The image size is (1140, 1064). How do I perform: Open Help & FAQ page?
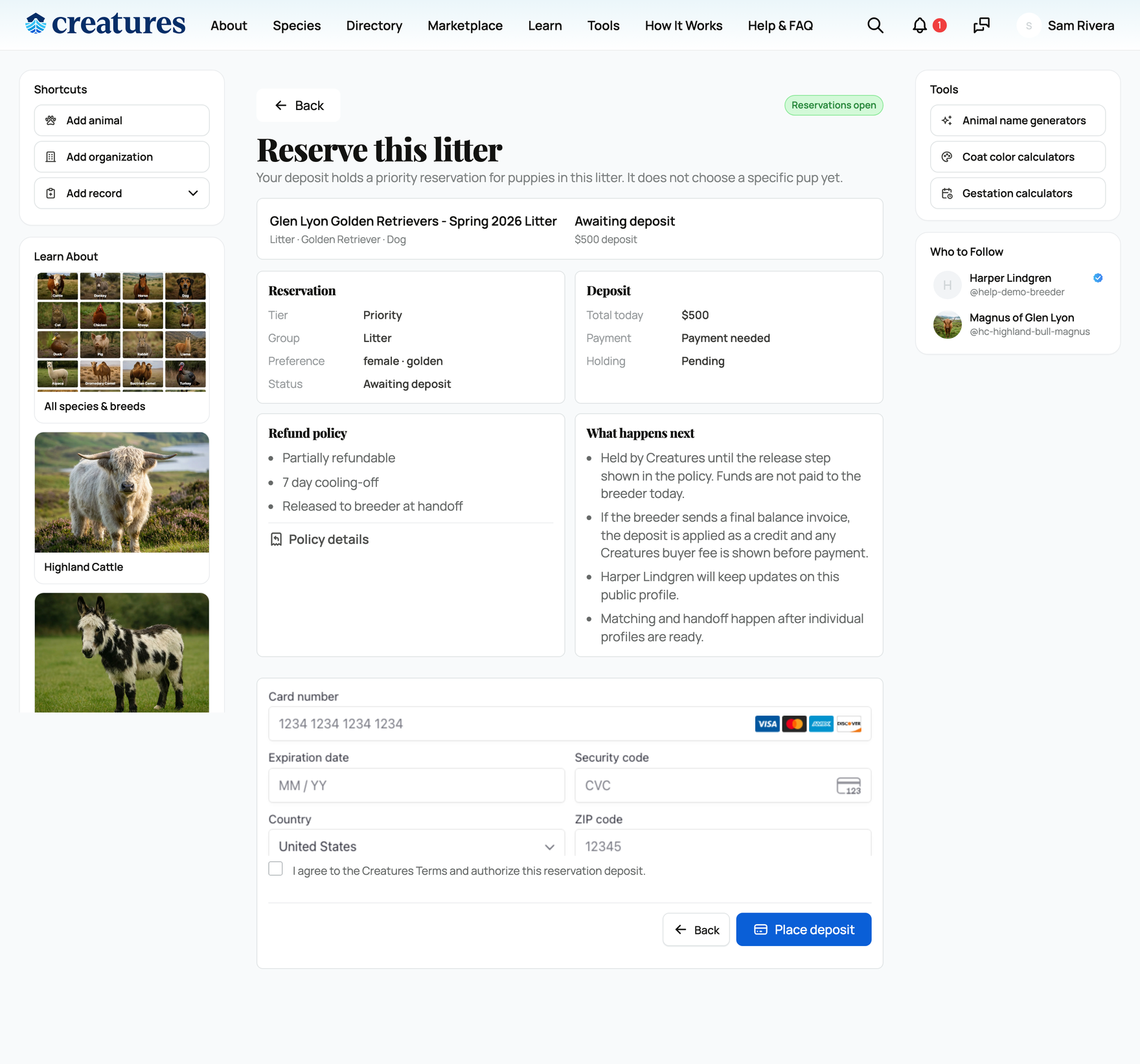pyautogui.click(x=780, y=25)
